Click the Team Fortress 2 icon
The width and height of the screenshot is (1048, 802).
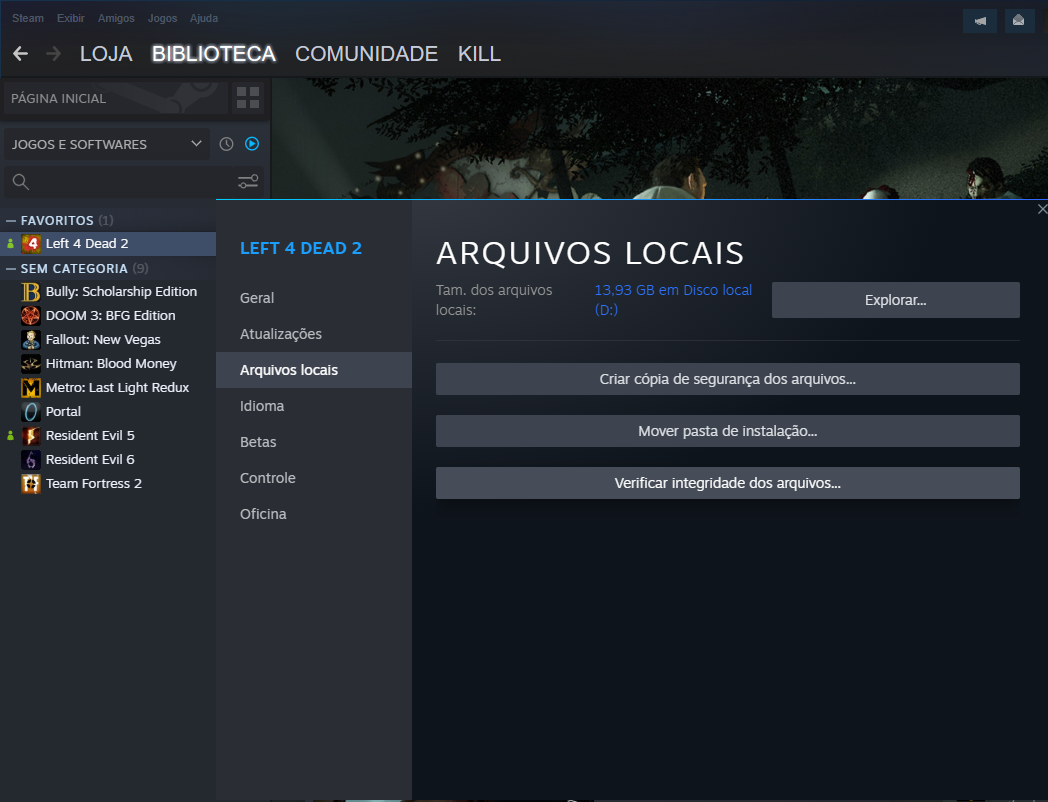coord(31,485)
